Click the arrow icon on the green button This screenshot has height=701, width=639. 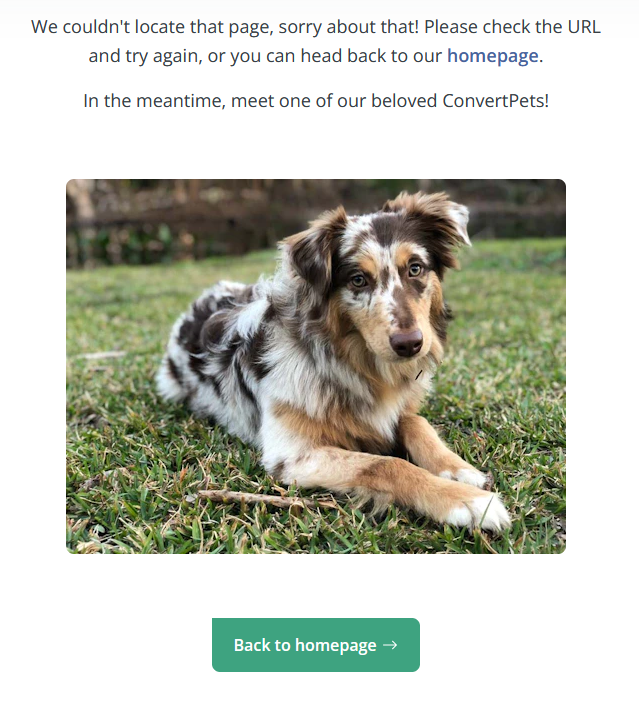click(390, 645)
